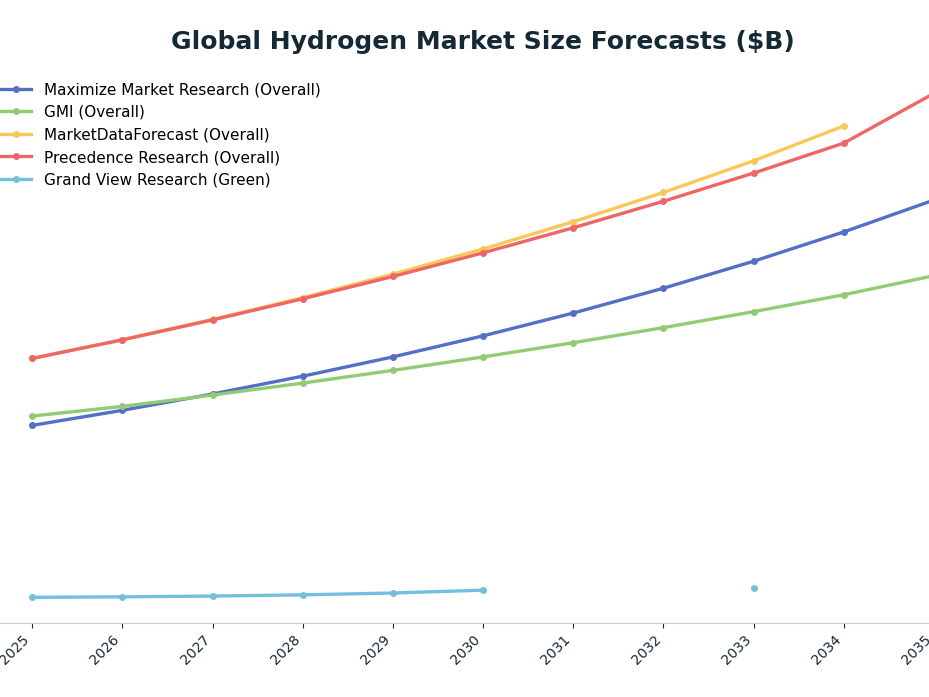Click the dark blue Maximize 2025 start point

33,426
